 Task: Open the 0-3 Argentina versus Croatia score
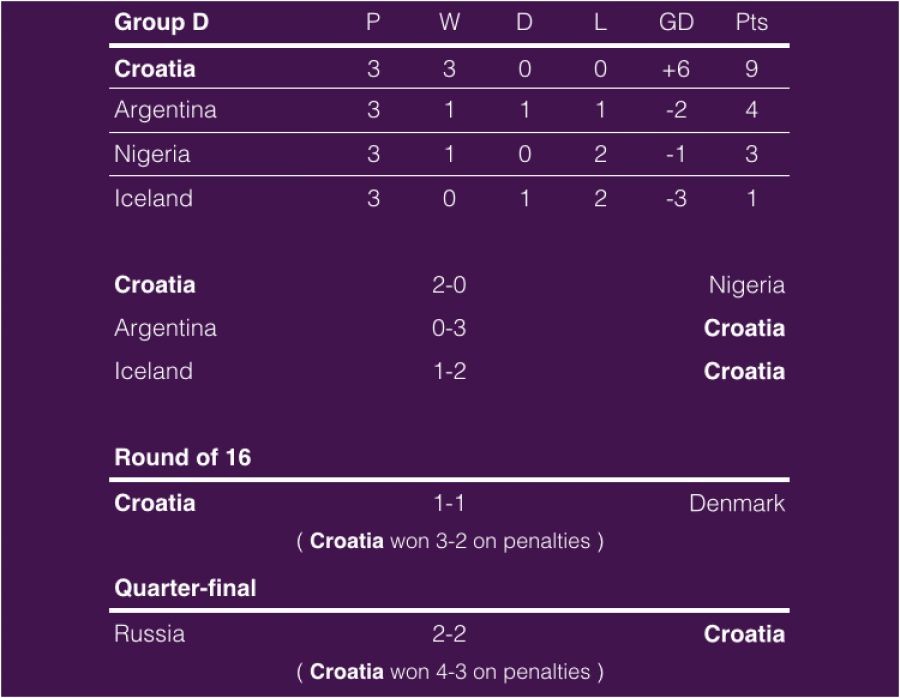click(449, 328)
